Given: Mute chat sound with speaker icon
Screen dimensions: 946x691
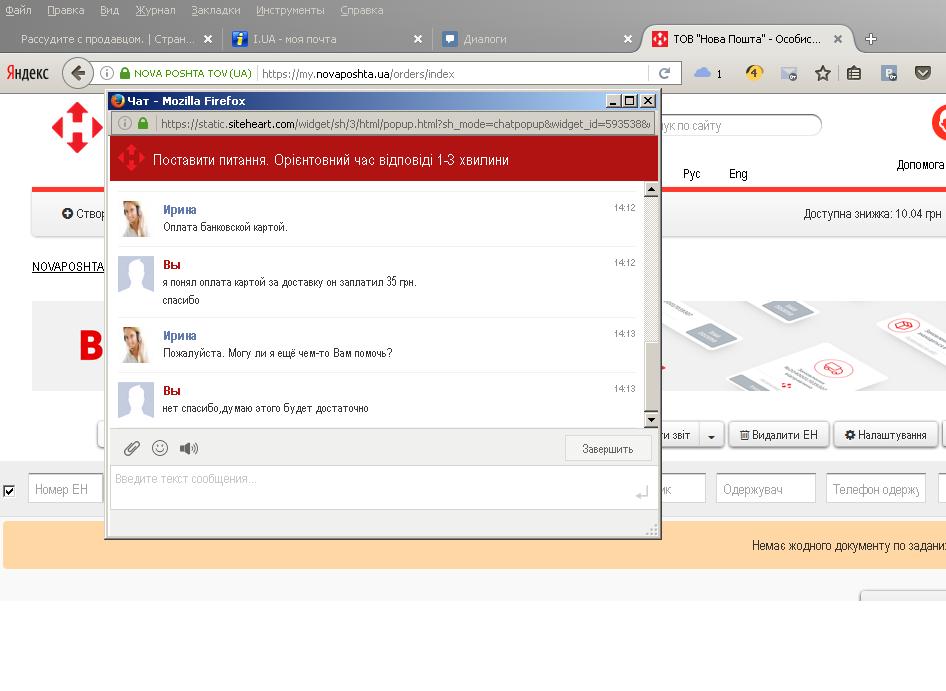Looking at the screenshot, I should tap(188, 448).
